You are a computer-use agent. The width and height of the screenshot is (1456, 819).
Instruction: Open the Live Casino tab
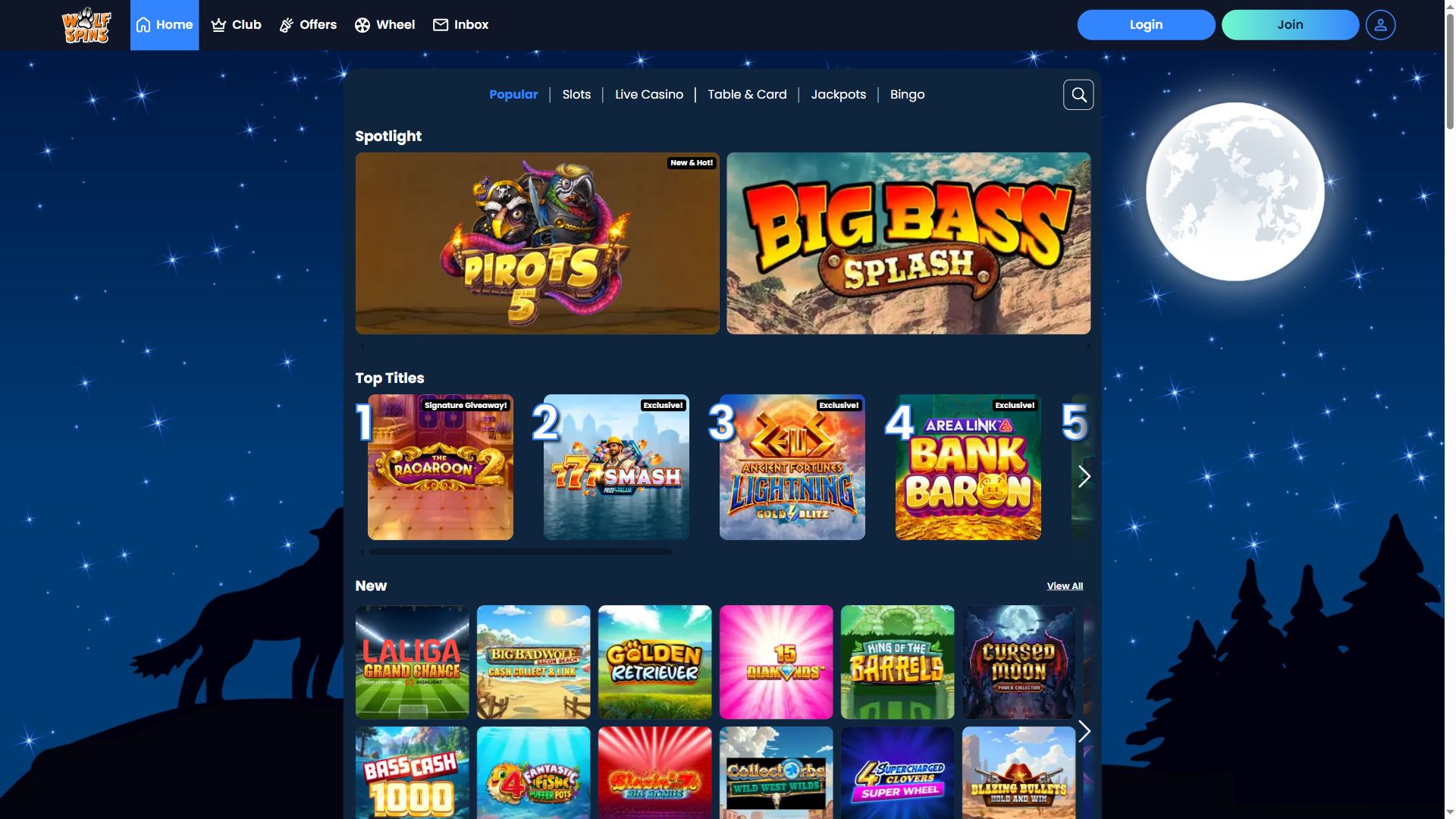point(649,95)
